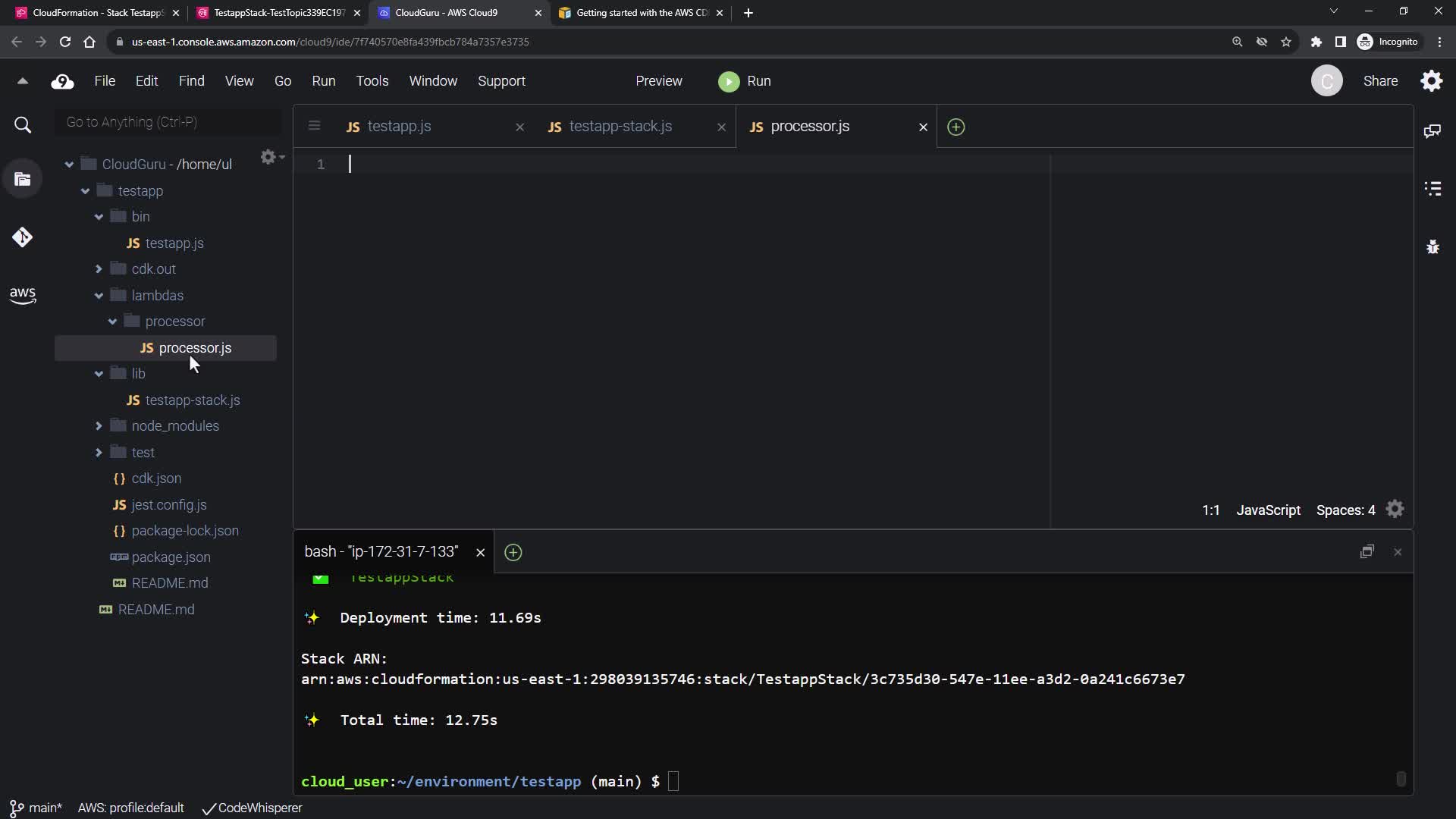Collapse the lambdas folder

[x=99, y=296]
